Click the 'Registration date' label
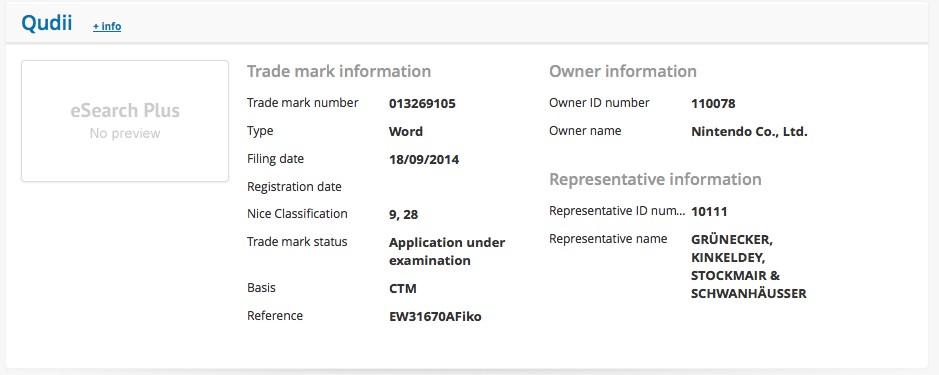 click(294, 187)
